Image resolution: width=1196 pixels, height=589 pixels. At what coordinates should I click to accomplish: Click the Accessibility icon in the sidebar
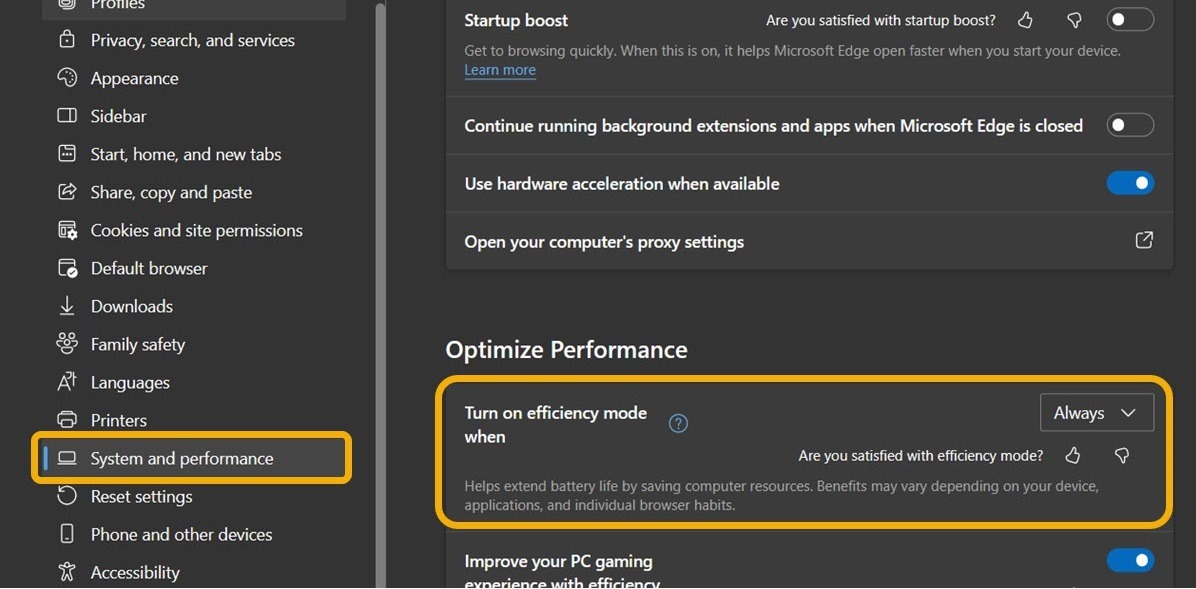pyautogui.click(x=66, y=572)
